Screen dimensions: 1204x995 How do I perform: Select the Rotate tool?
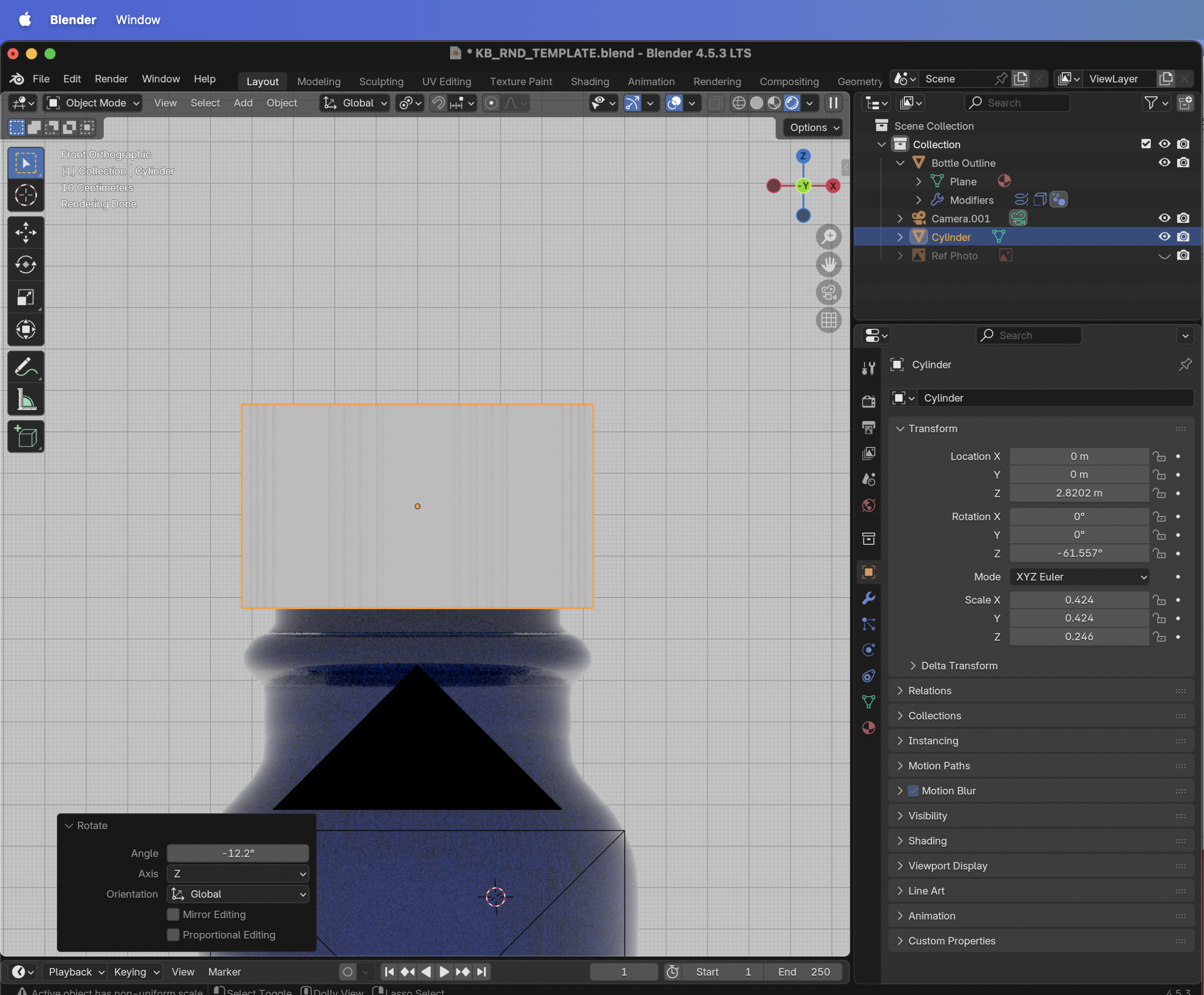(x=26, y=265)
